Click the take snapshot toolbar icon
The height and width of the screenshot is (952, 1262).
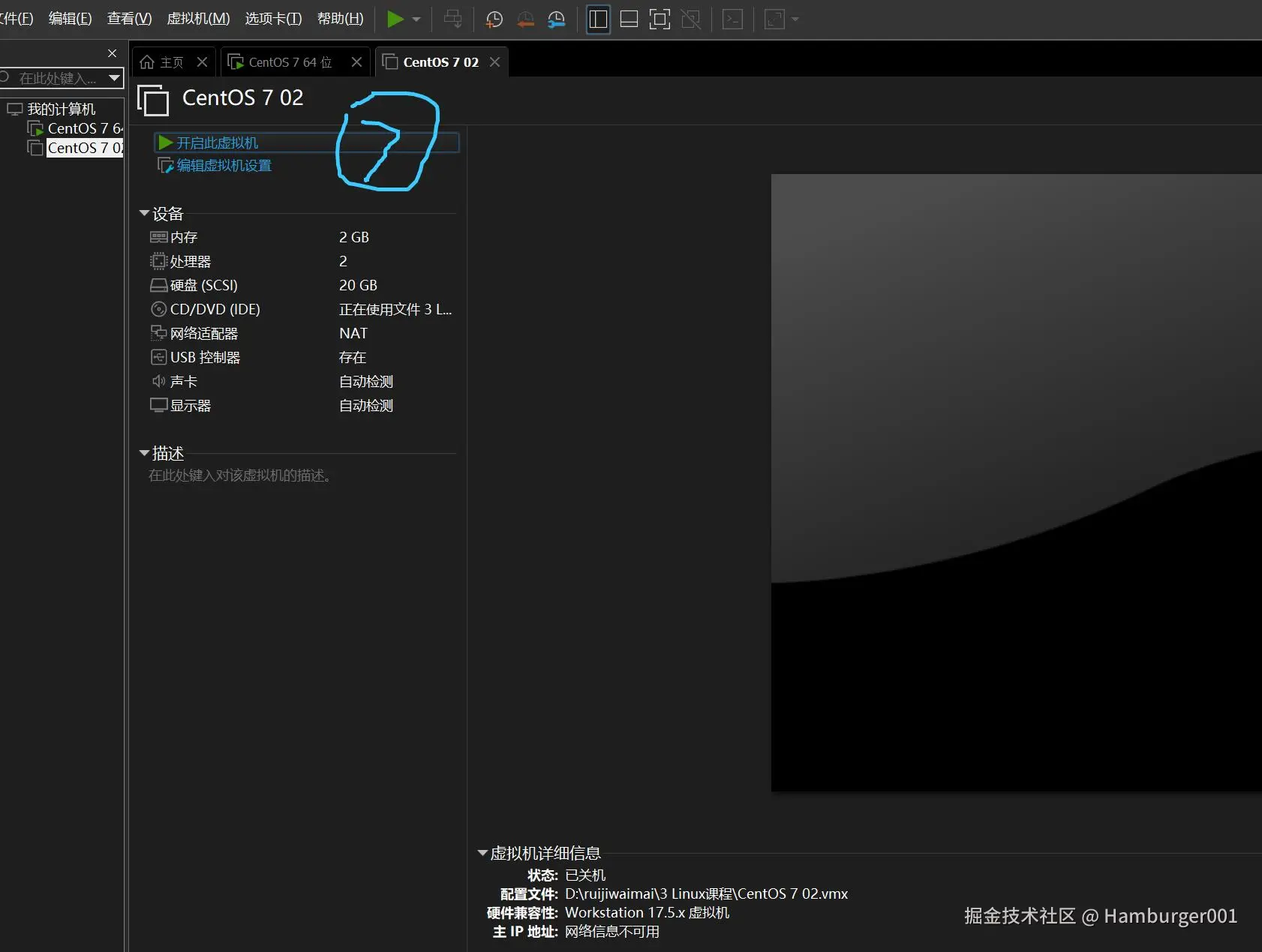click(493, 19)
